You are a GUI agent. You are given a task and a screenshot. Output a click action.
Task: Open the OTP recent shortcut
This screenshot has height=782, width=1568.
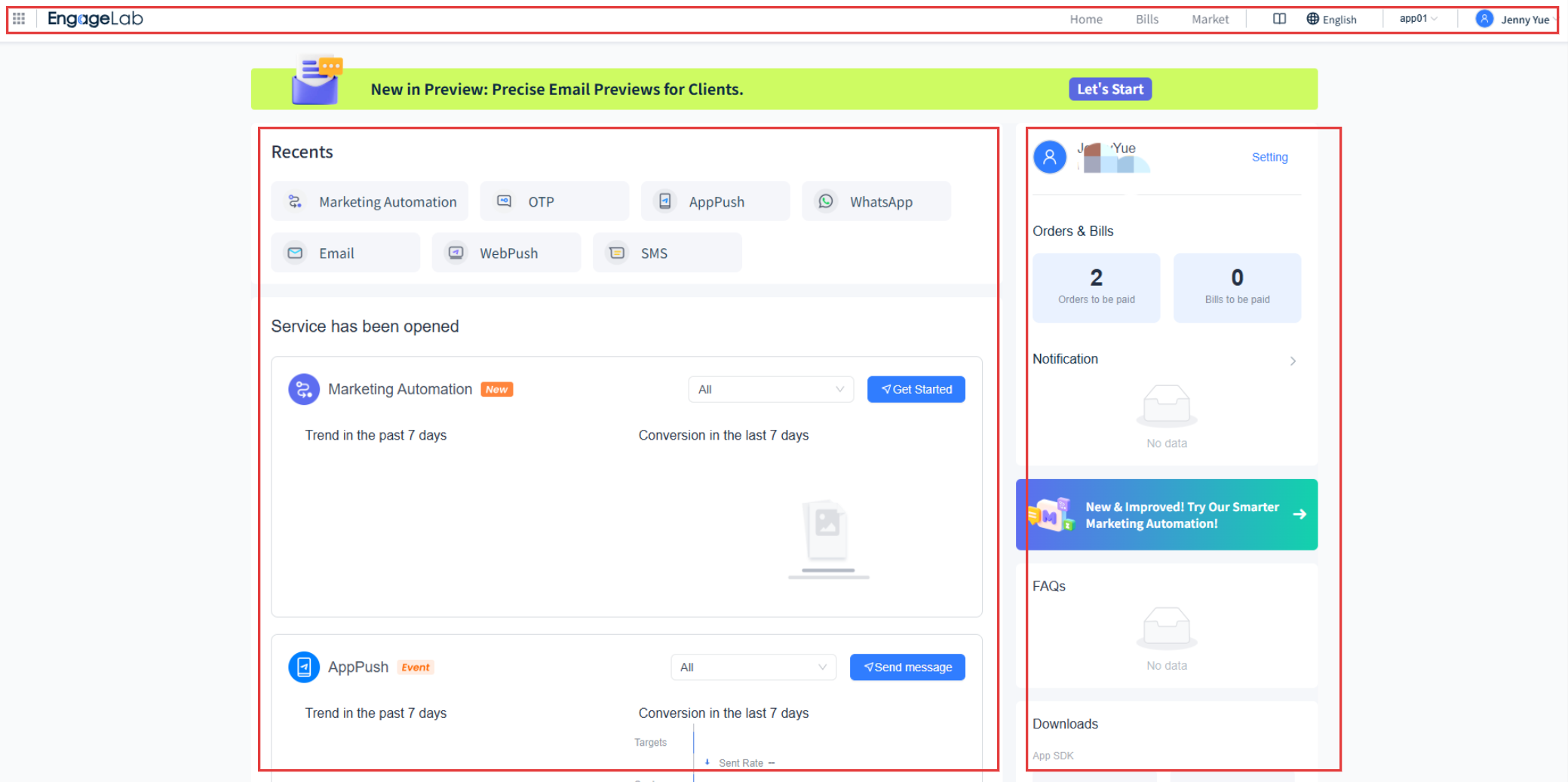click(x=554, y=201)
